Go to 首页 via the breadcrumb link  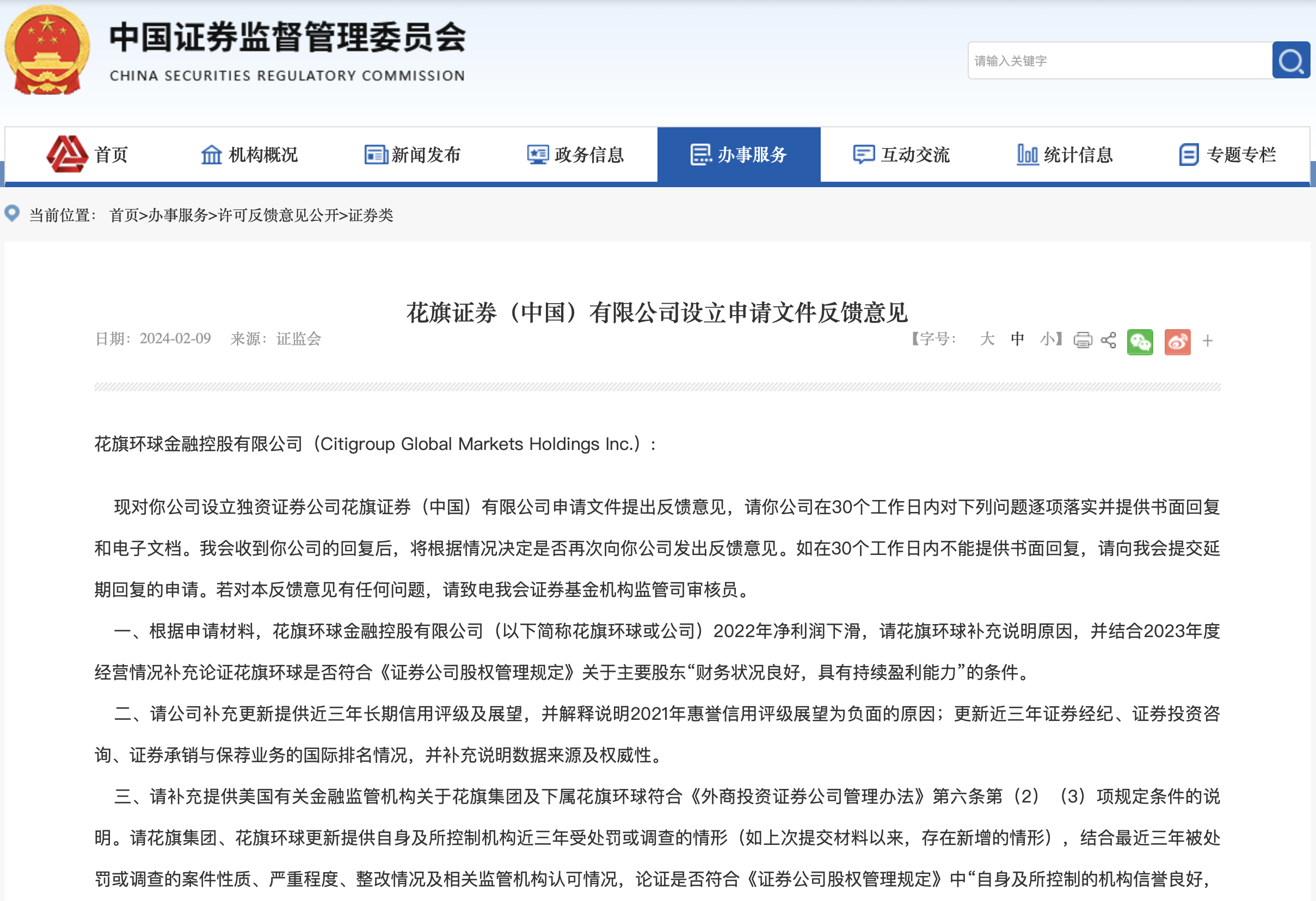click(x=124, y=215)
